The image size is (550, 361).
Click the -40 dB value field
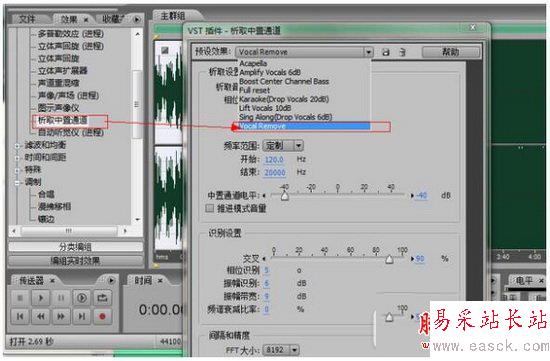(x=422, y=195)
